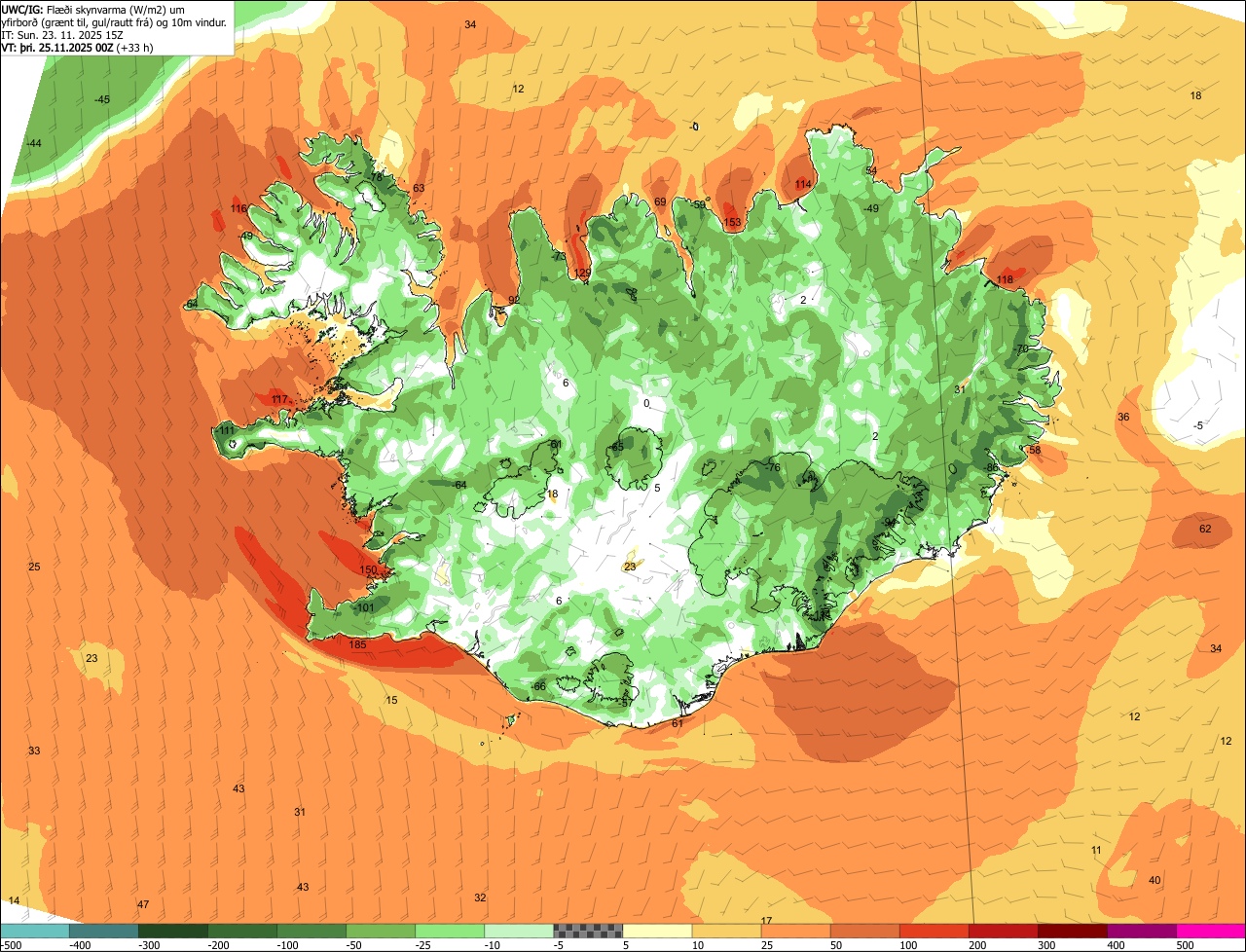Pick the red-orange swatch between 100 and 200
This screenshot has width=1246, height=952.
pyautogui.click(x=934, y=931)
